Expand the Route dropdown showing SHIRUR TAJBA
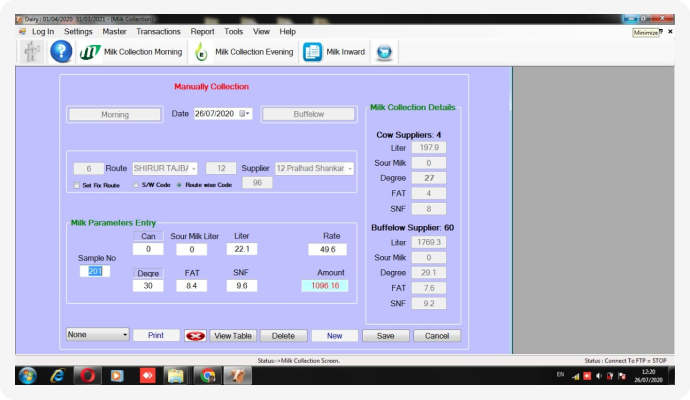The image size is (690, 400). 193,168
